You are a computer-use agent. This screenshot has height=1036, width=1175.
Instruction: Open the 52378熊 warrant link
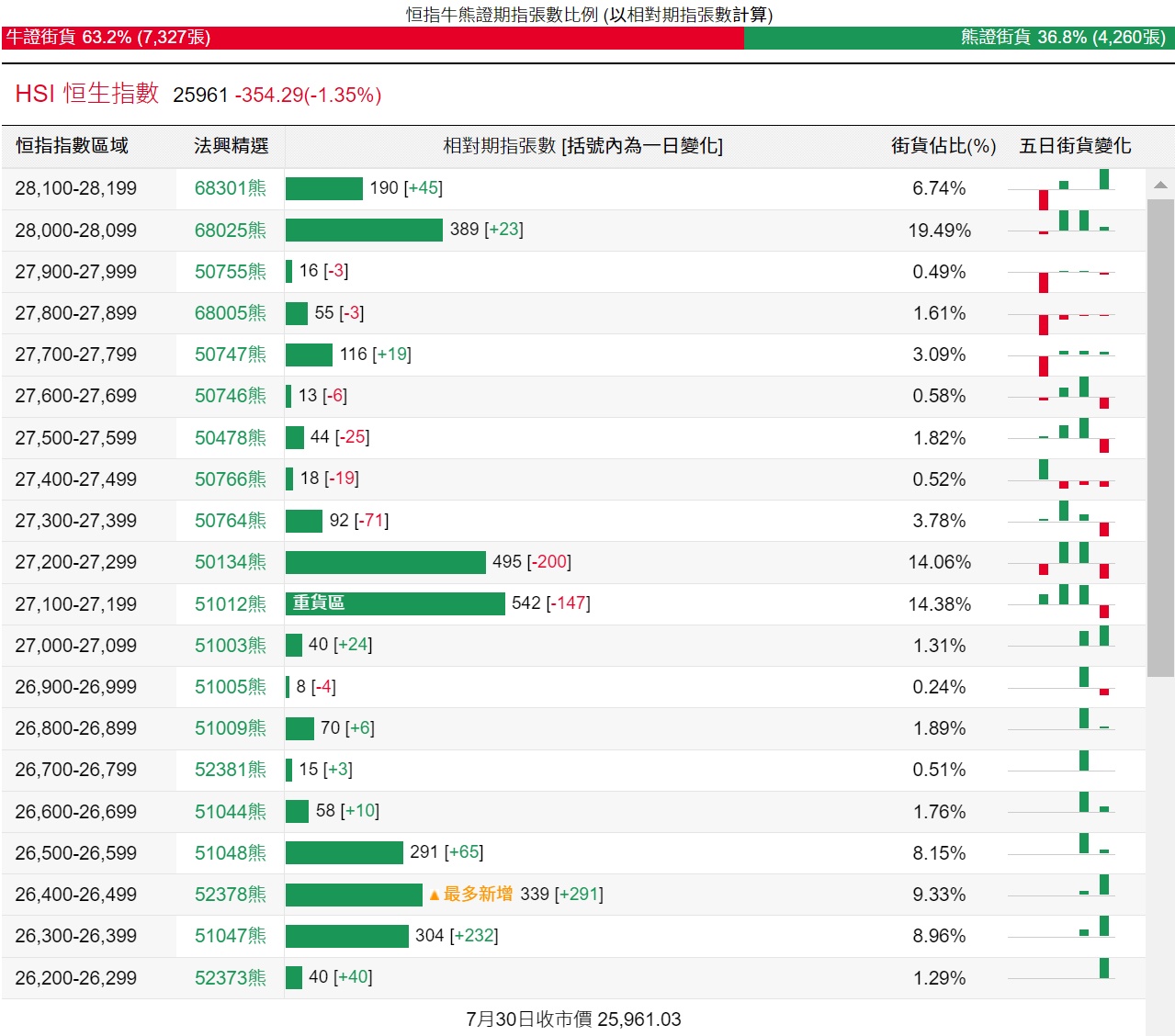(230, 895)
